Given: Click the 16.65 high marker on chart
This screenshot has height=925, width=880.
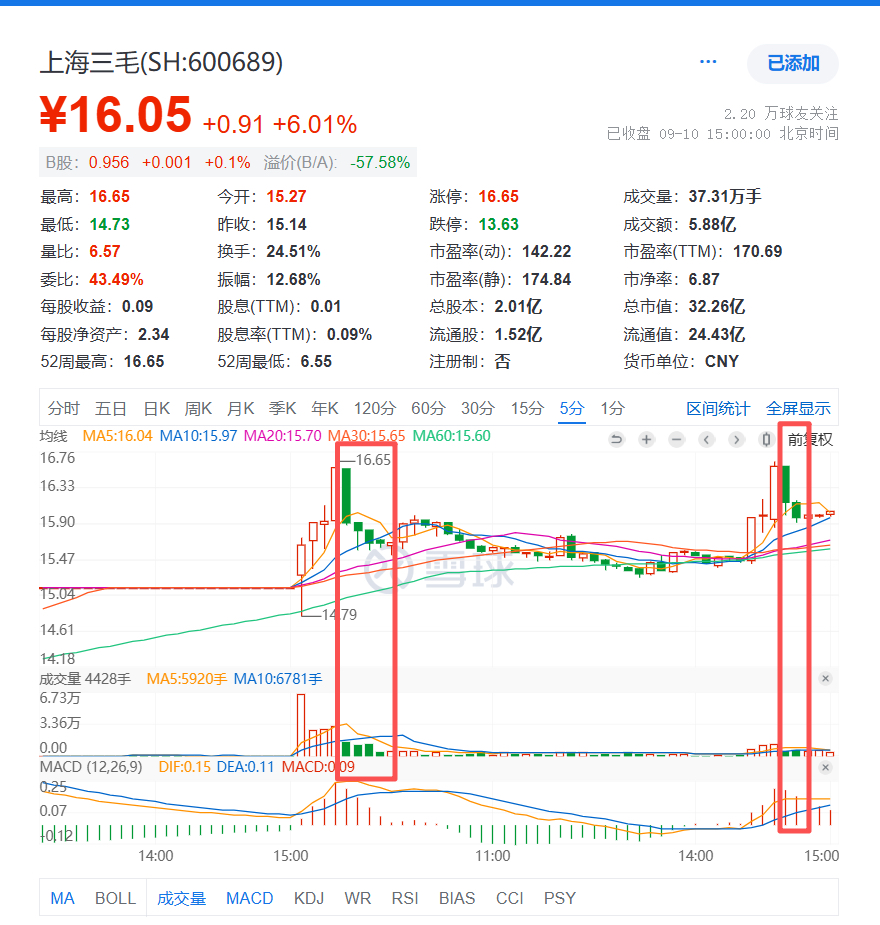Looking at the screenshot, I should pyautogui.click(x=373, y=460).
